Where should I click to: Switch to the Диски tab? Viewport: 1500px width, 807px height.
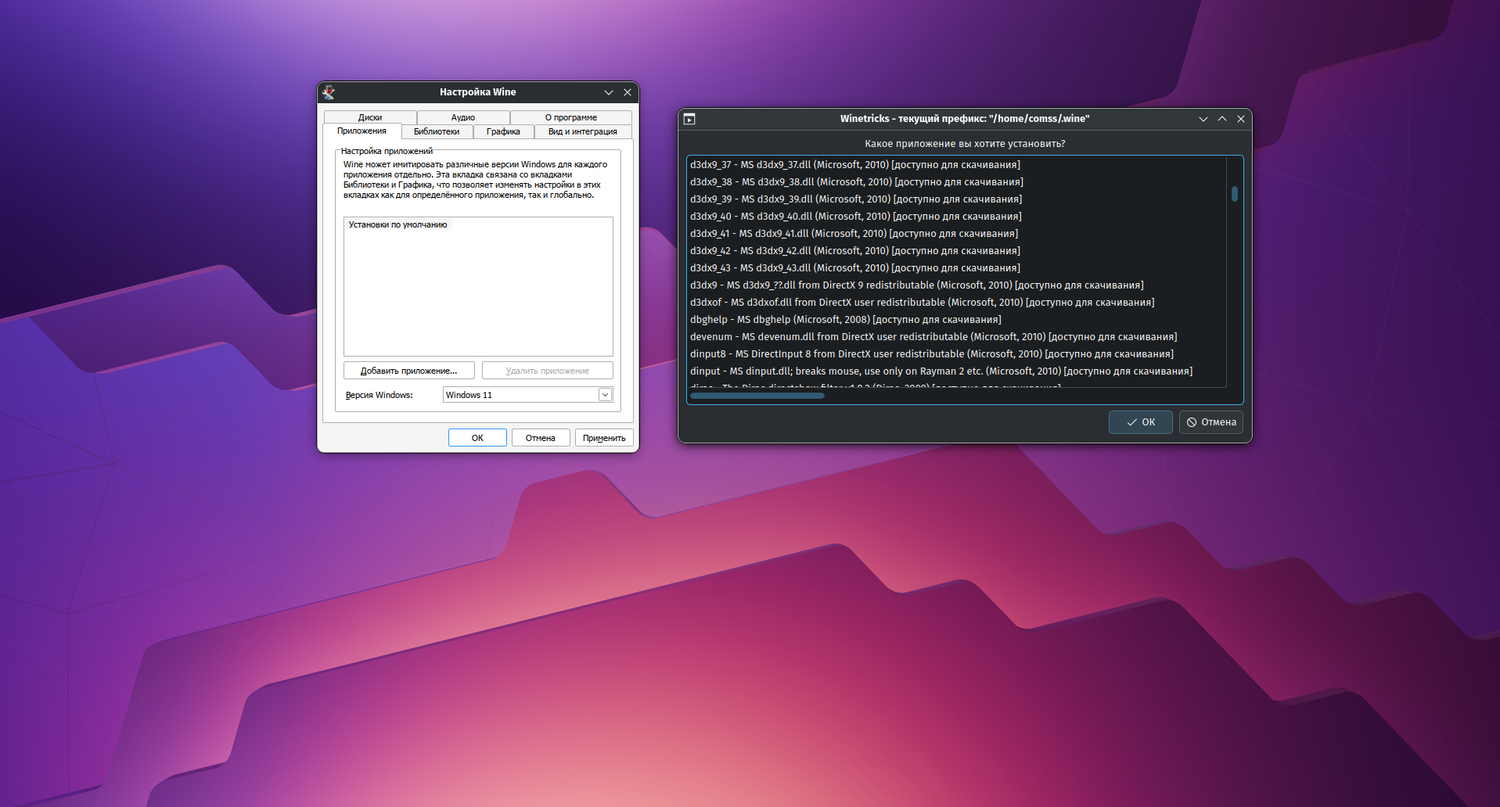(370, 117)
